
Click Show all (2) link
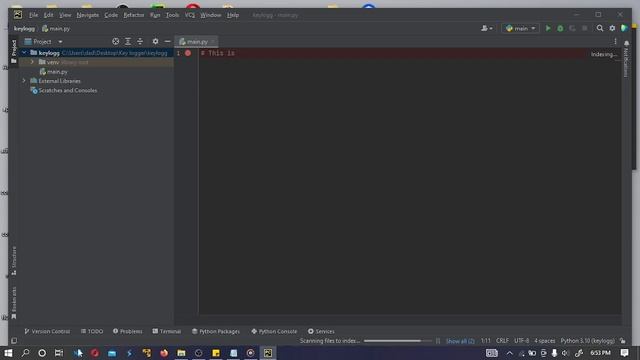(460, 341)
